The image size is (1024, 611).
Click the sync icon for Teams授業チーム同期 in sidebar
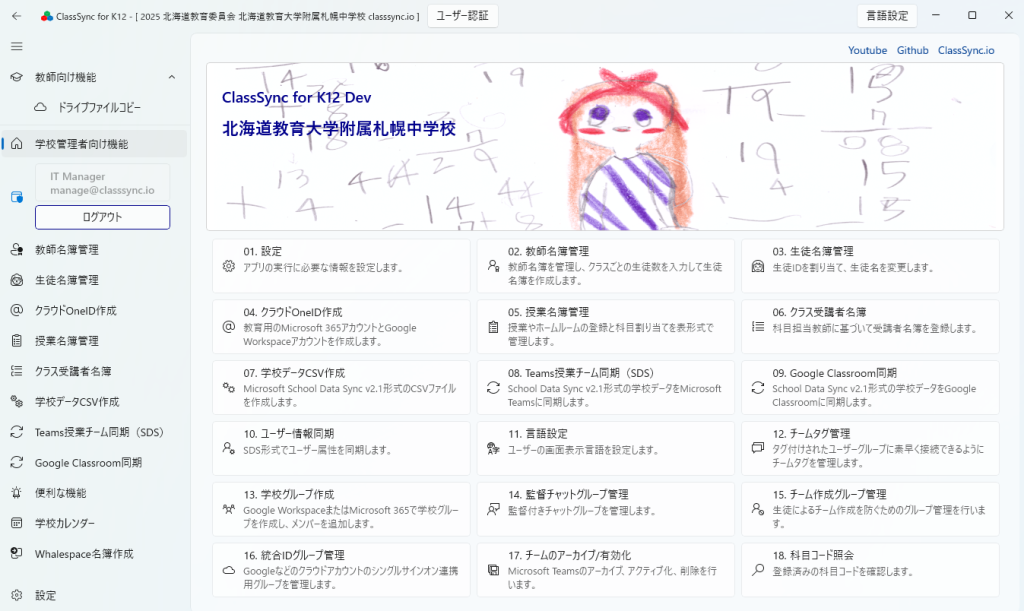pos(16,433)
